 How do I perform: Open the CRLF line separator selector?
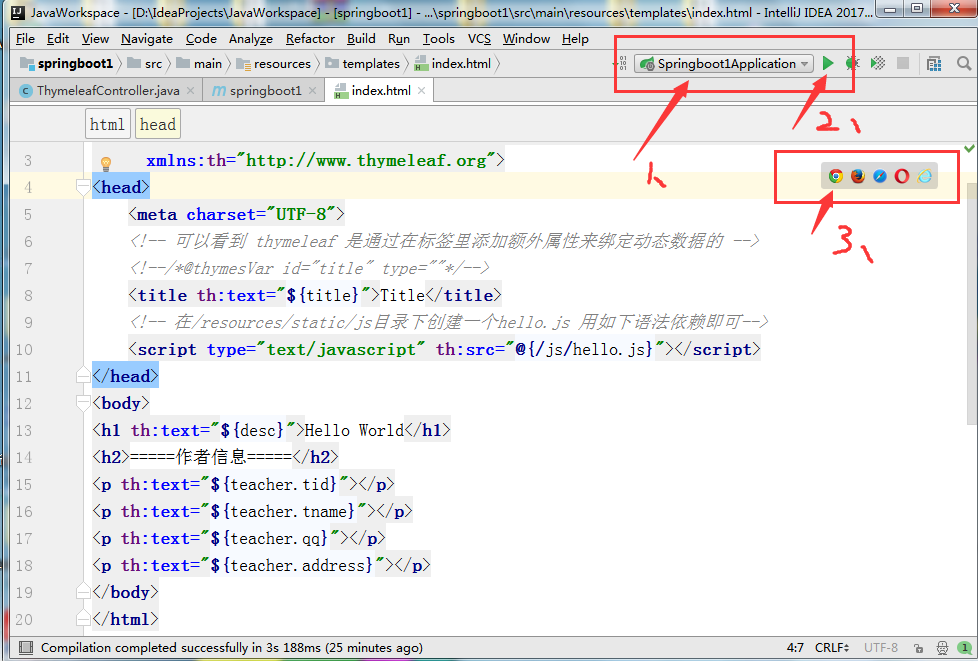click(x=832, y=648)
